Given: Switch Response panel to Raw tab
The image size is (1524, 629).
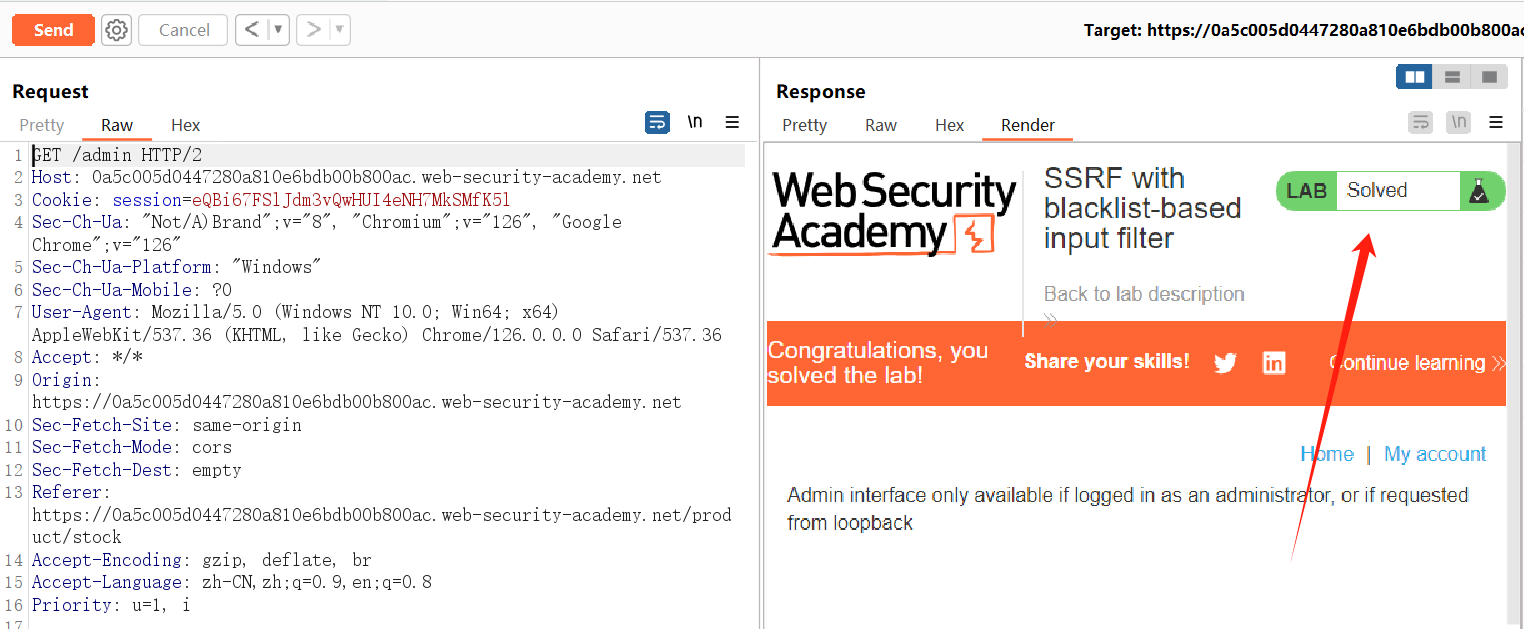Looking at the screenshot, I should pyautogui.click(x=881, y=125).
